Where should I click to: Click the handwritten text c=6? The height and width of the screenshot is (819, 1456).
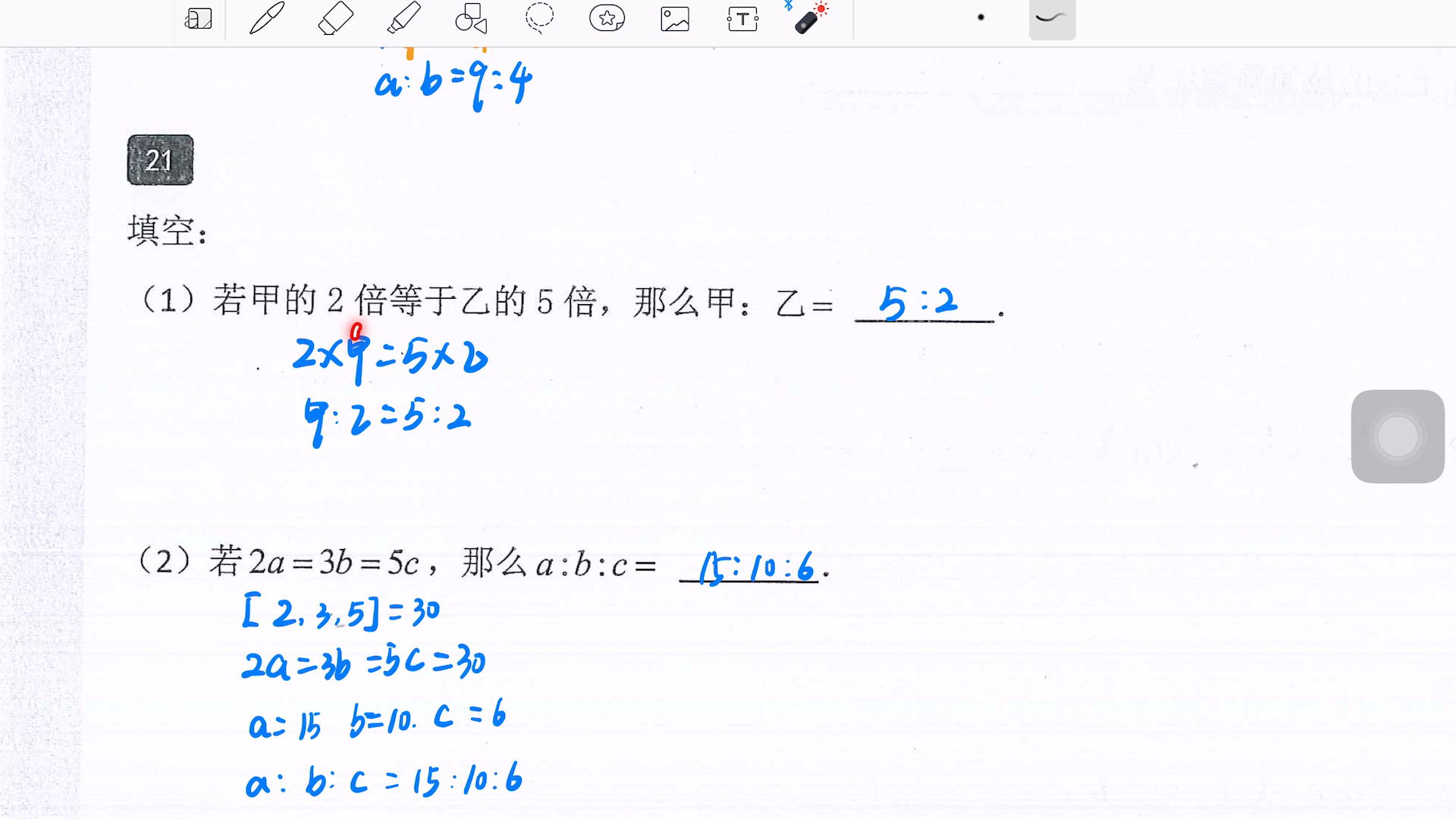point(470,714)
